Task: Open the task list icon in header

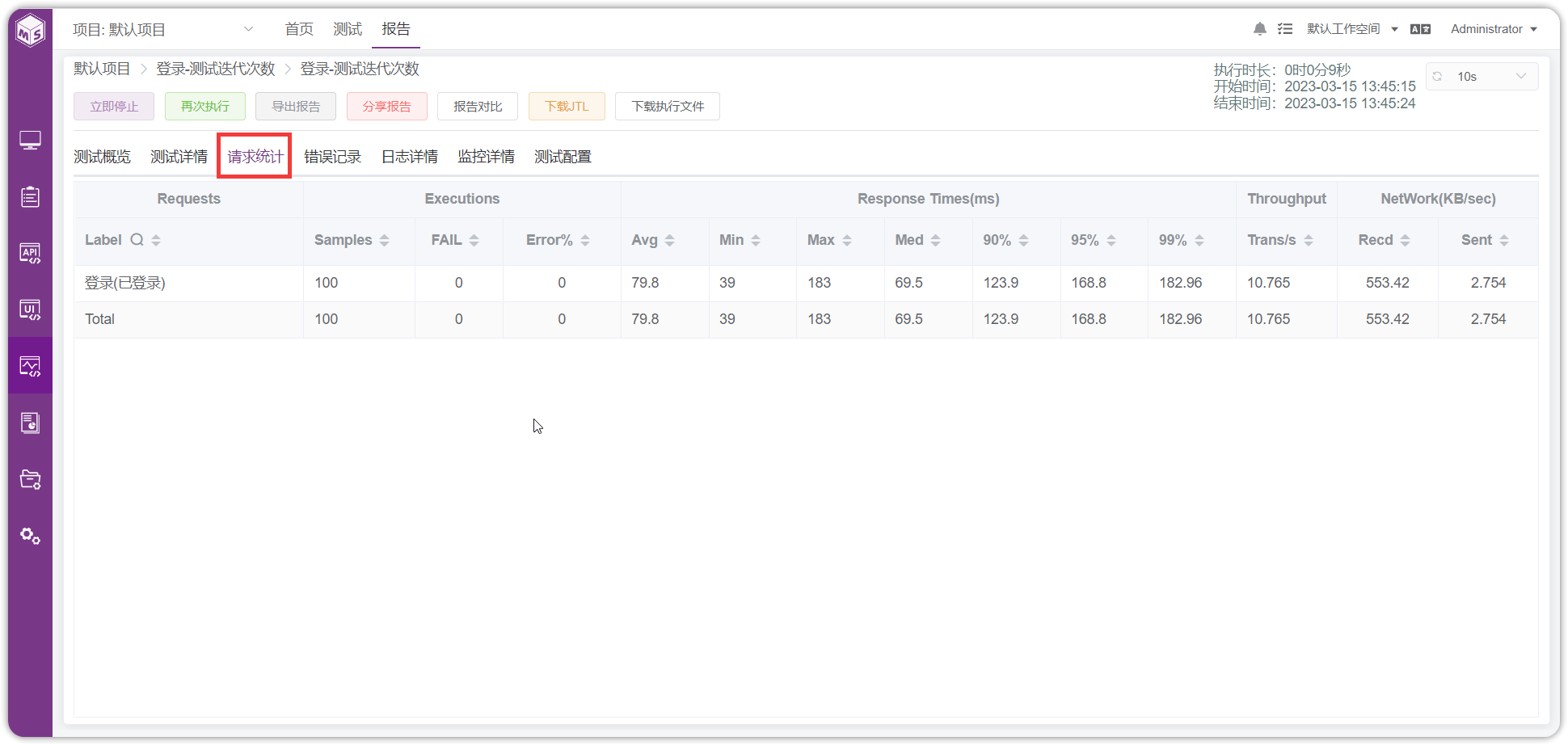Action: pyautogui.click(x=1285, y=29)
